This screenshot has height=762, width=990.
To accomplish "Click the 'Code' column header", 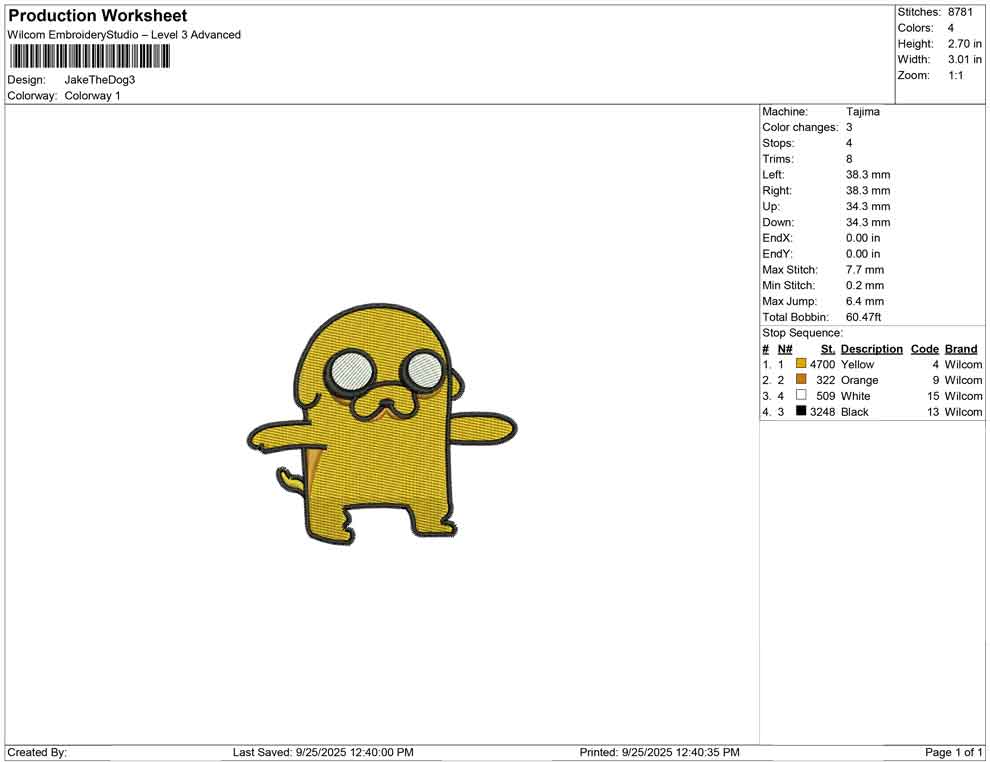I will pyautogui.click(x=925, y=349).
